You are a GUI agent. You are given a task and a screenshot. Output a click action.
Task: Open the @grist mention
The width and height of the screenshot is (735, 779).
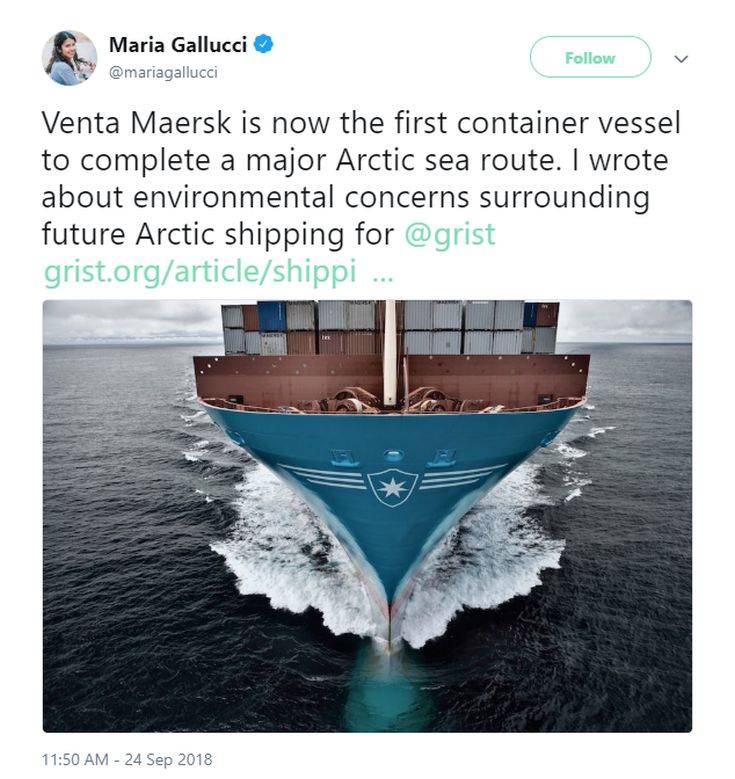(450, 234)
